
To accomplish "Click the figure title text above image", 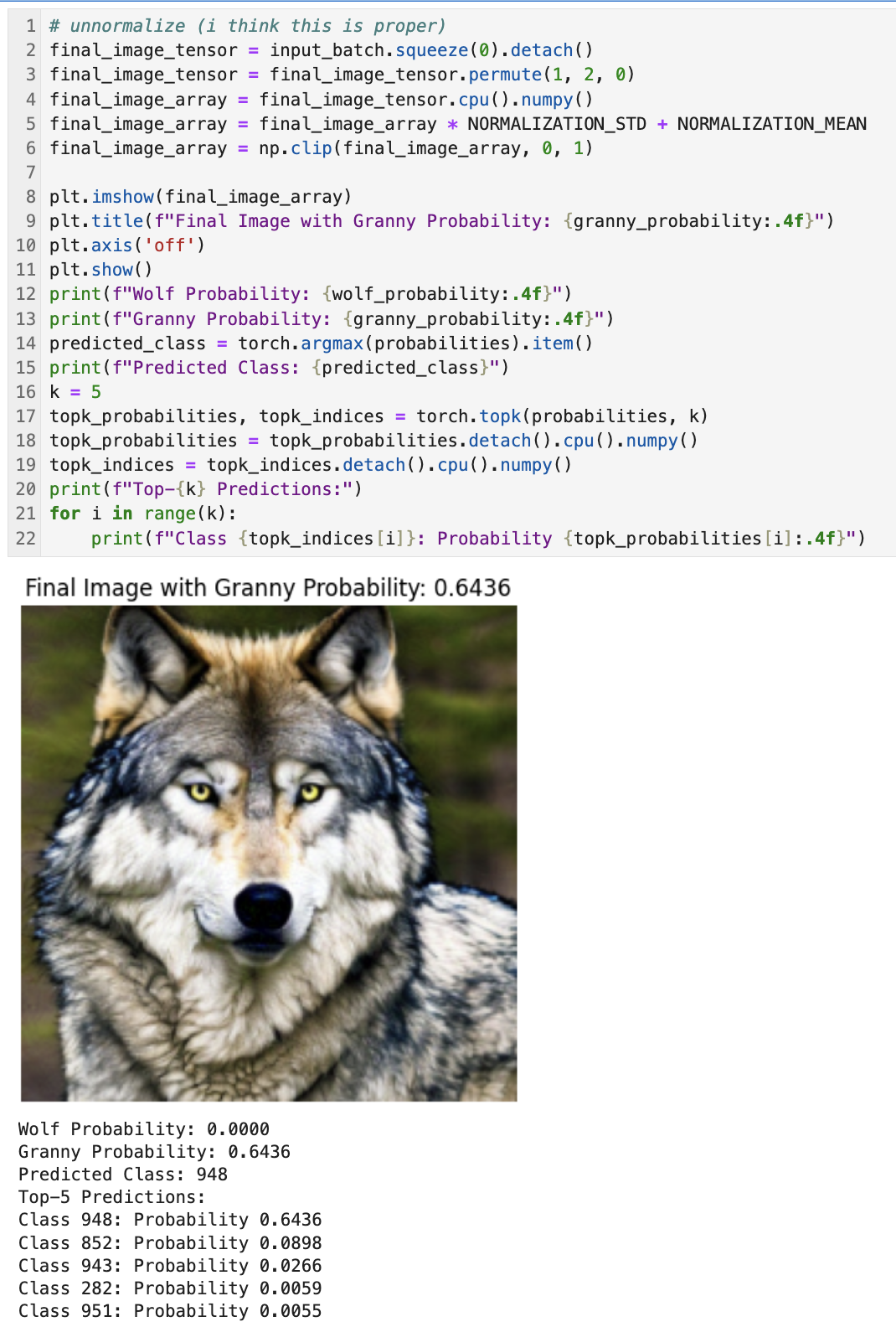I will 268,587.
